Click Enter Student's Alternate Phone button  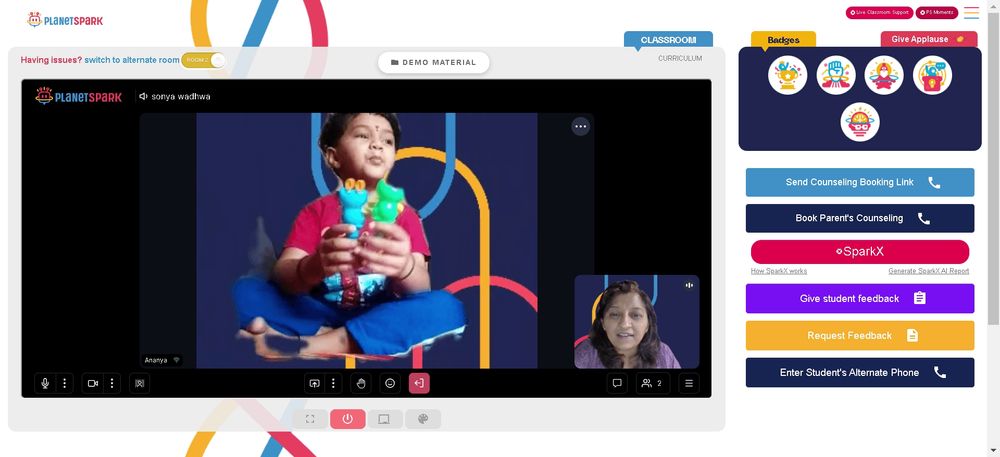click(x=860, y=372)
